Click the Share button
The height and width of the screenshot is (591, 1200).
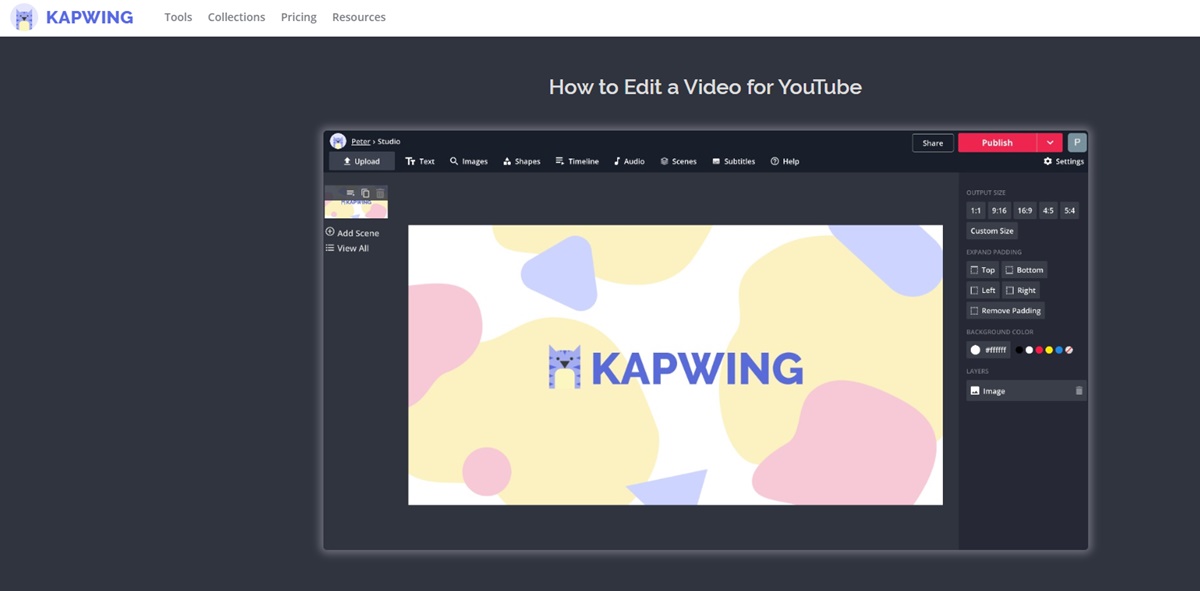coord(932,143)
